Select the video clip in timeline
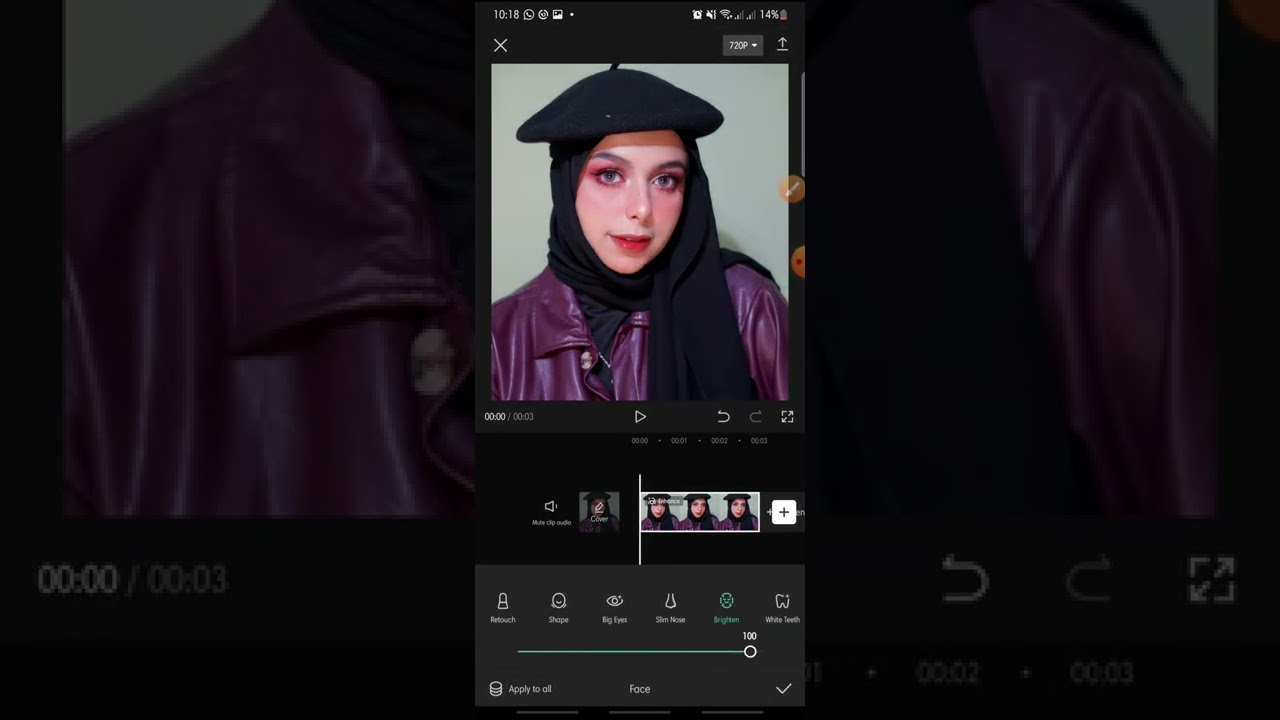 coord(700,511)
